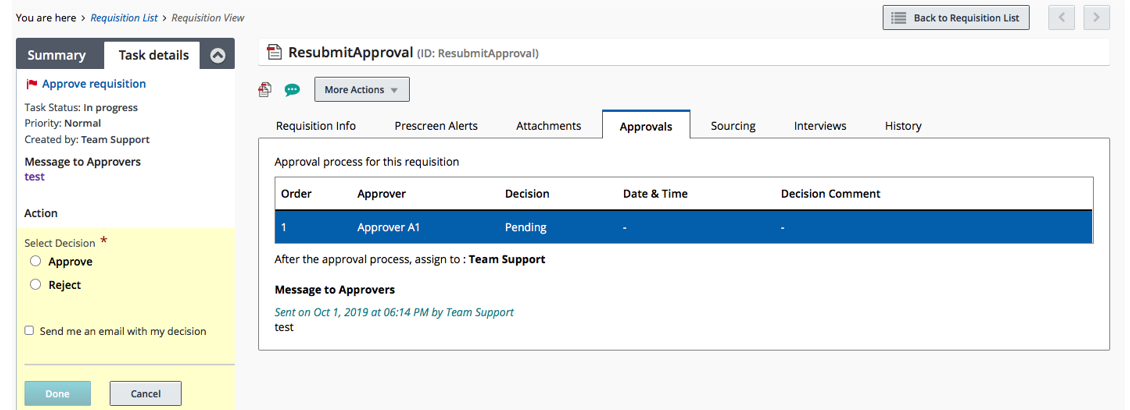Click the Back to Requisition List button

coord(956,18)
